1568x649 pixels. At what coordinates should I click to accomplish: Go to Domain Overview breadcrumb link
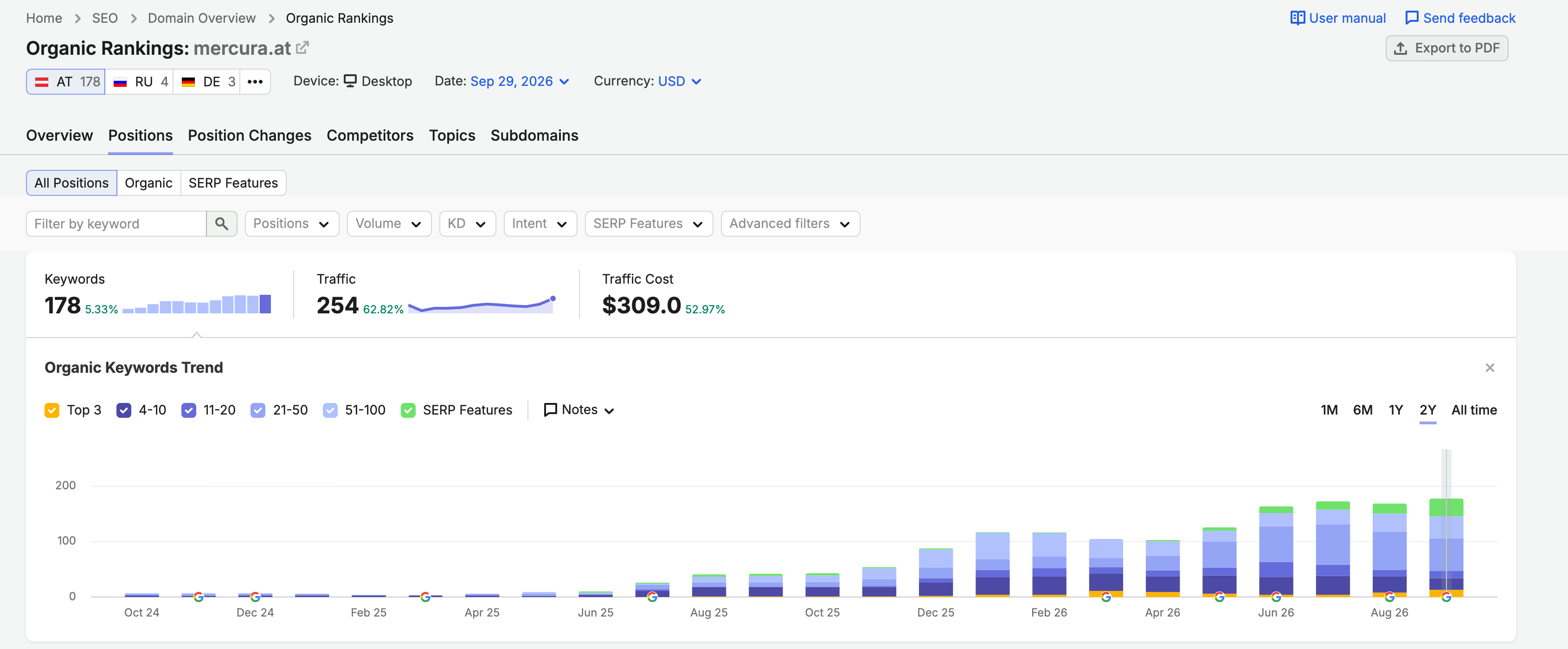pos(201,18)
